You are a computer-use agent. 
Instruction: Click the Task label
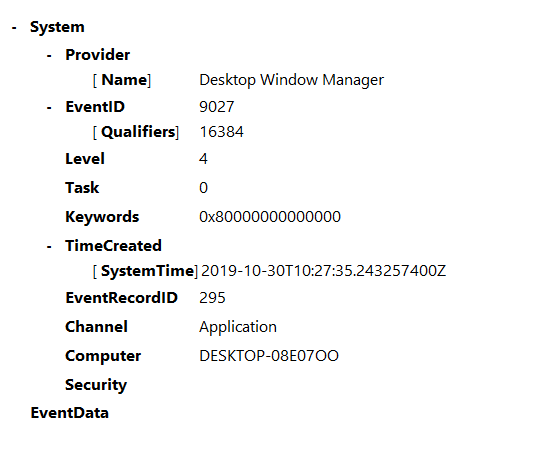click(82, 188)
